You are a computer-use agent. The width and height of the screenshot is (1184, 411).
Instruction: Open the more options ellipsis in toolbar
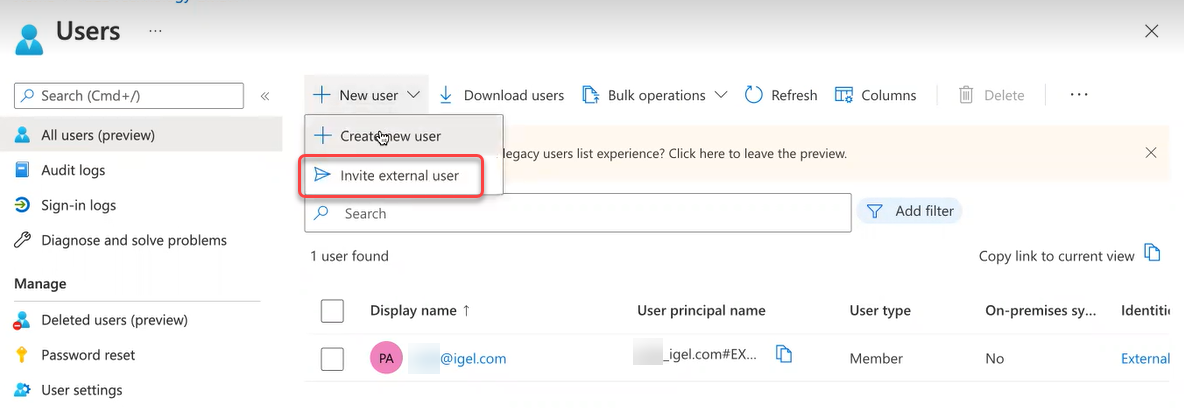tap(1078, 95)
